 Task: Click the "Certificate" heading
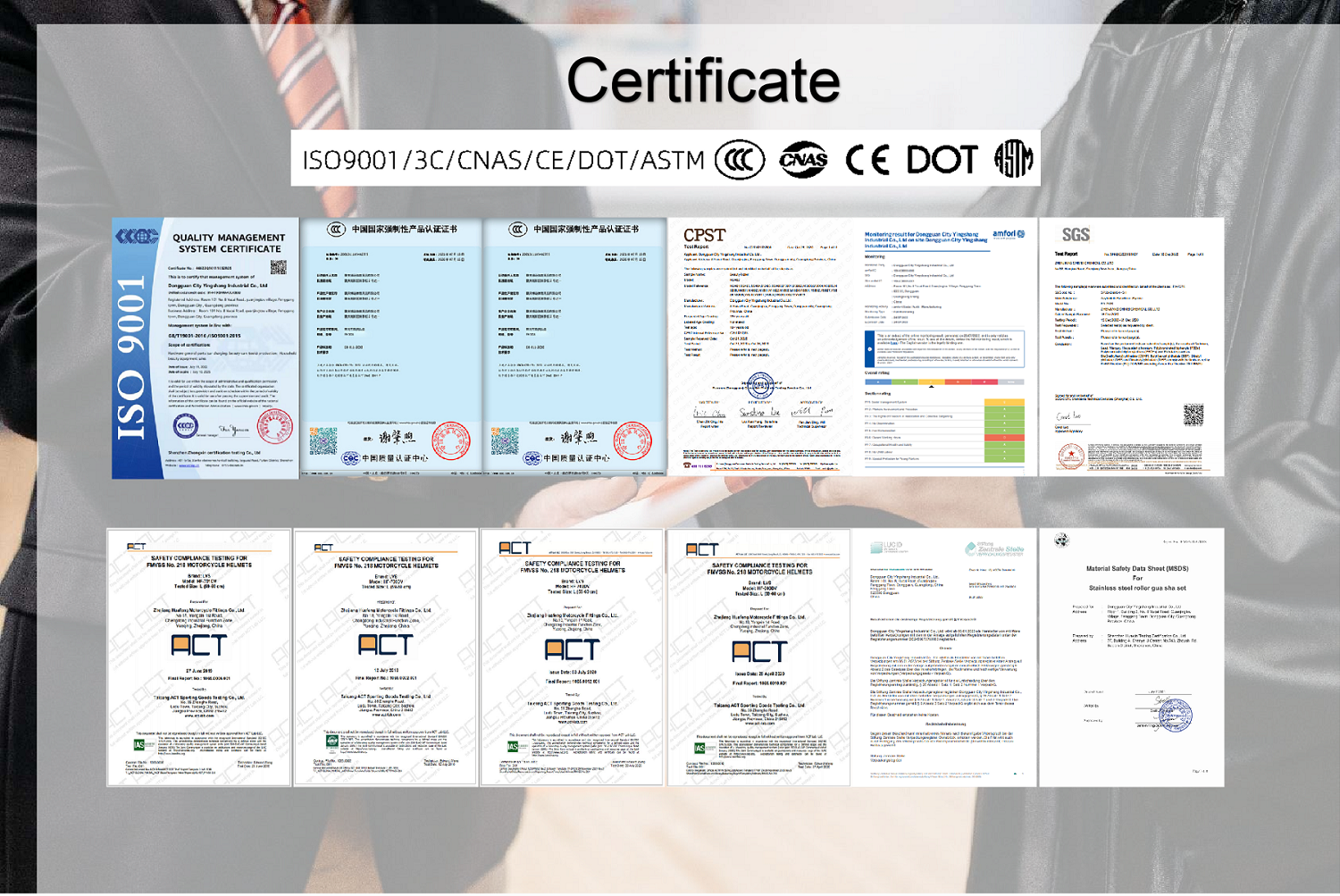coord(703,80)
